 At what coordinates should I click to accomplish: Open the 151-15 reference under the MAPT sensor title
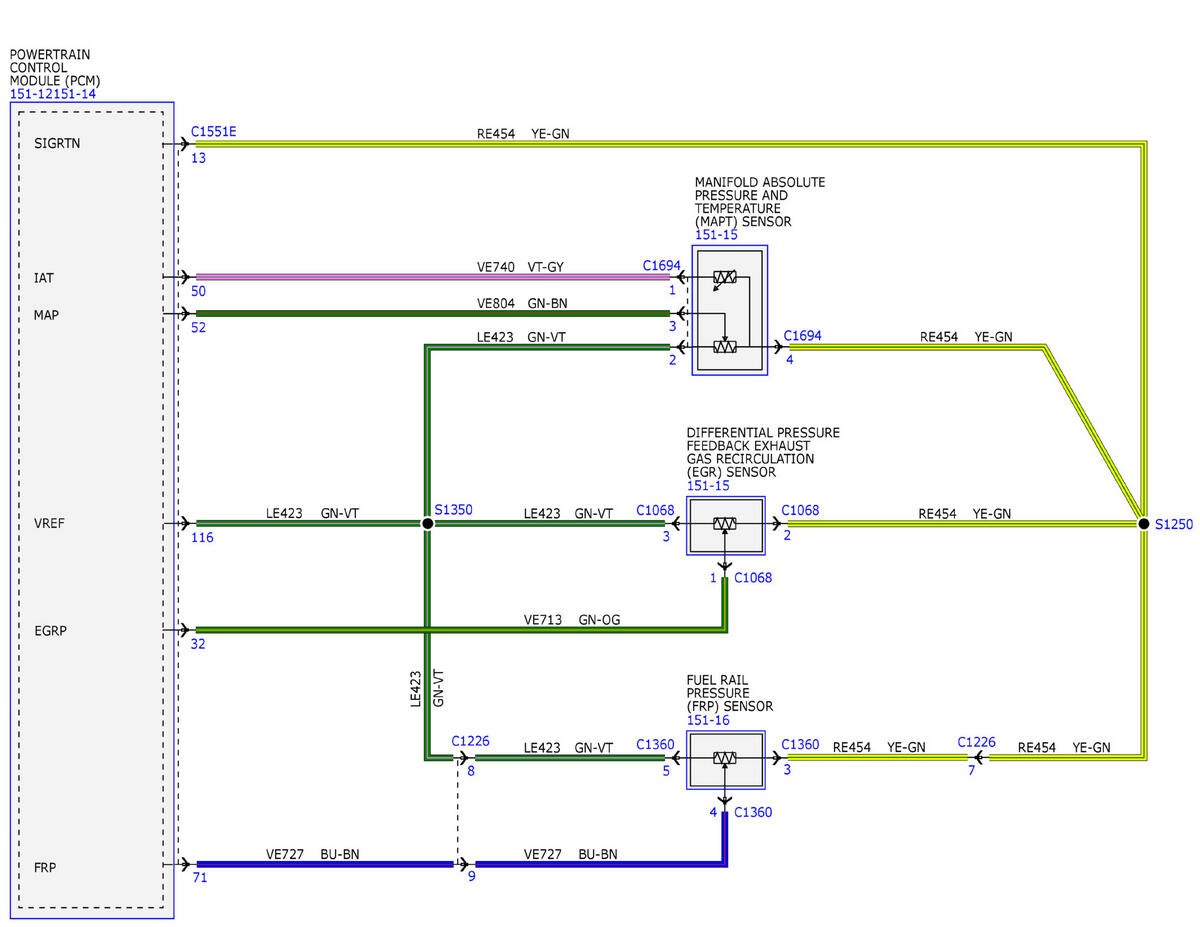pyautogui.click(x=716, y=236)
